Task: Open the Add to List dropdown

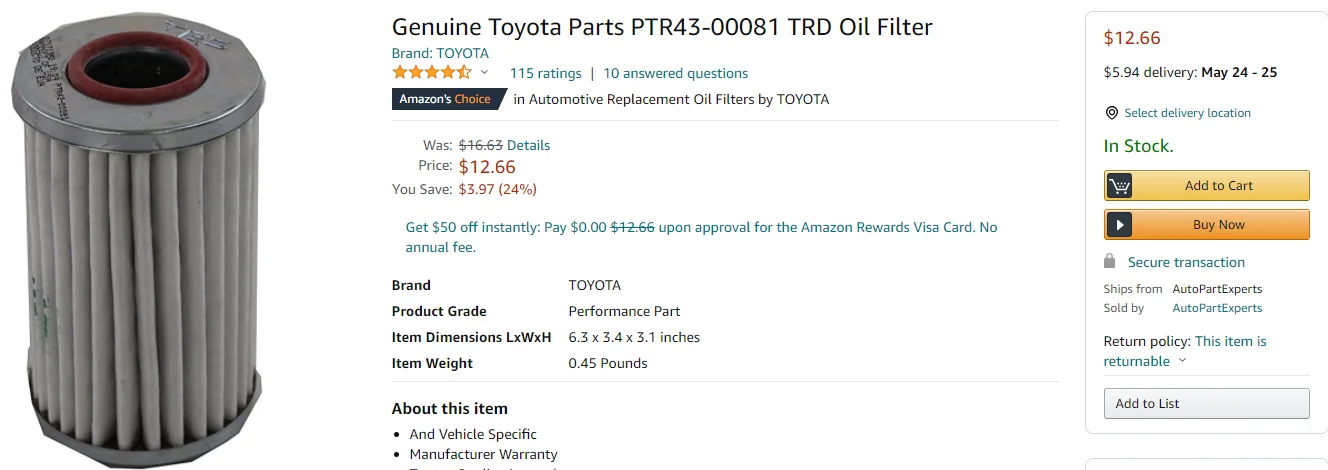Action: (x=1207, y=403)
